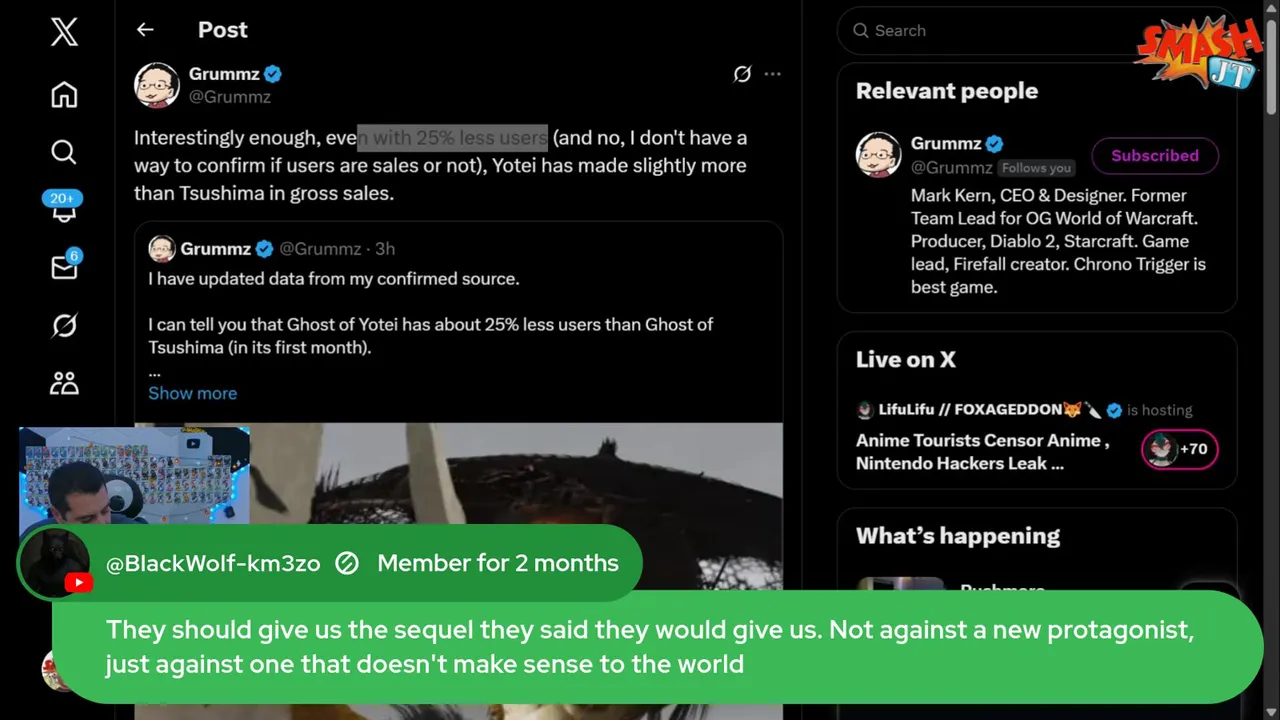This screenshot has width=1280, height=720.
Task: Open Notifications with 20+ badge
Action: 64,208
